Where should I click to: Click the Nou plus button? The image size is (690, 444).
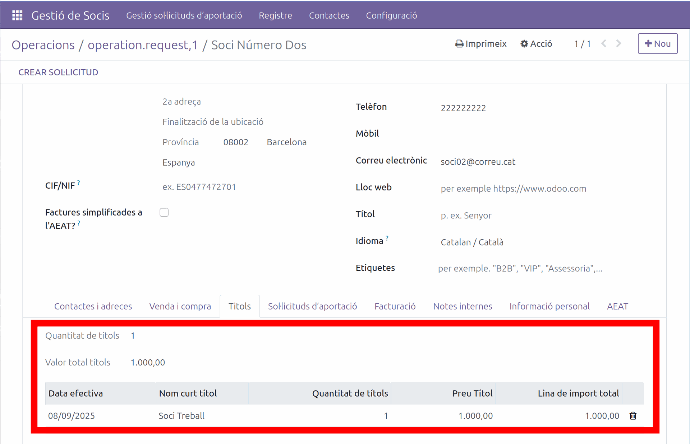tap(657, 44)
